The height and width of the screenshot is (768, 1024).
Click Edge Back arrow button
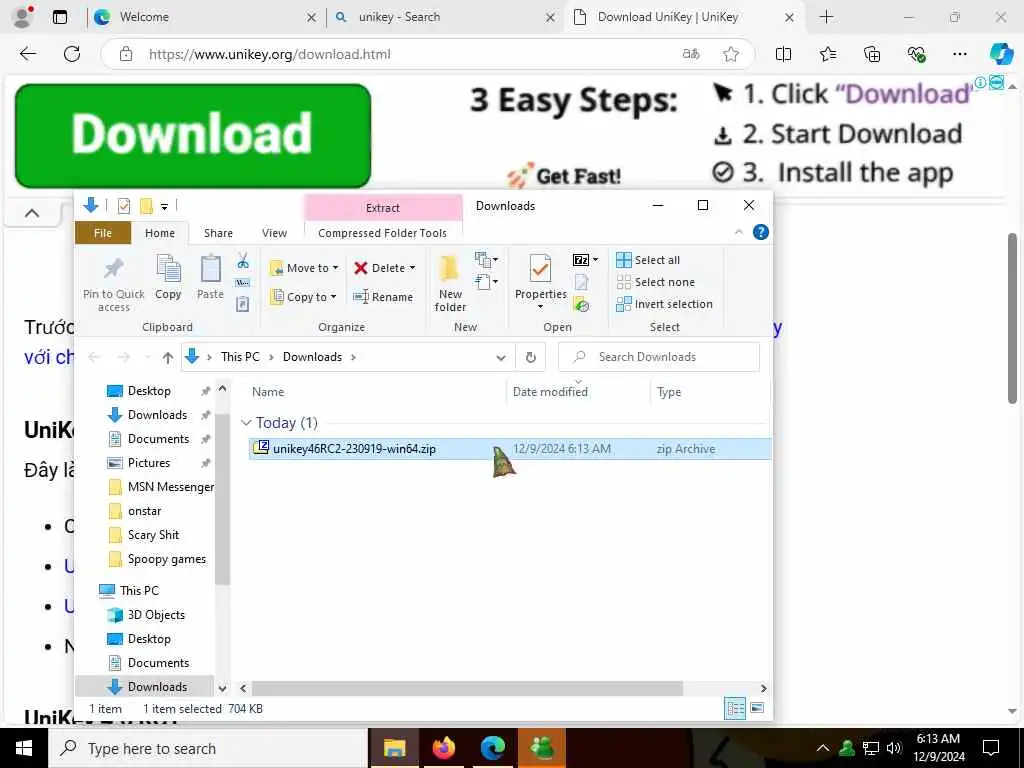pyautogui.click(x=28, y=54)
